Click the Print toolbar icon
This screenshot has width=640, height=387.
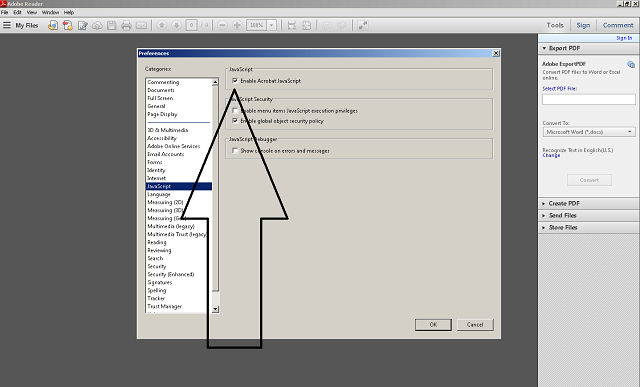point(127,25)
